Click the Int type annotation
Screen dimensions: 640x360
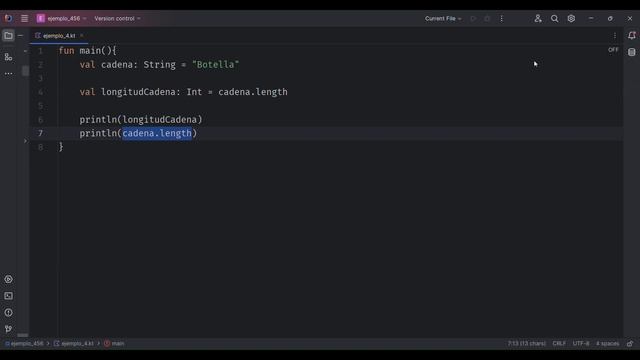194,92
